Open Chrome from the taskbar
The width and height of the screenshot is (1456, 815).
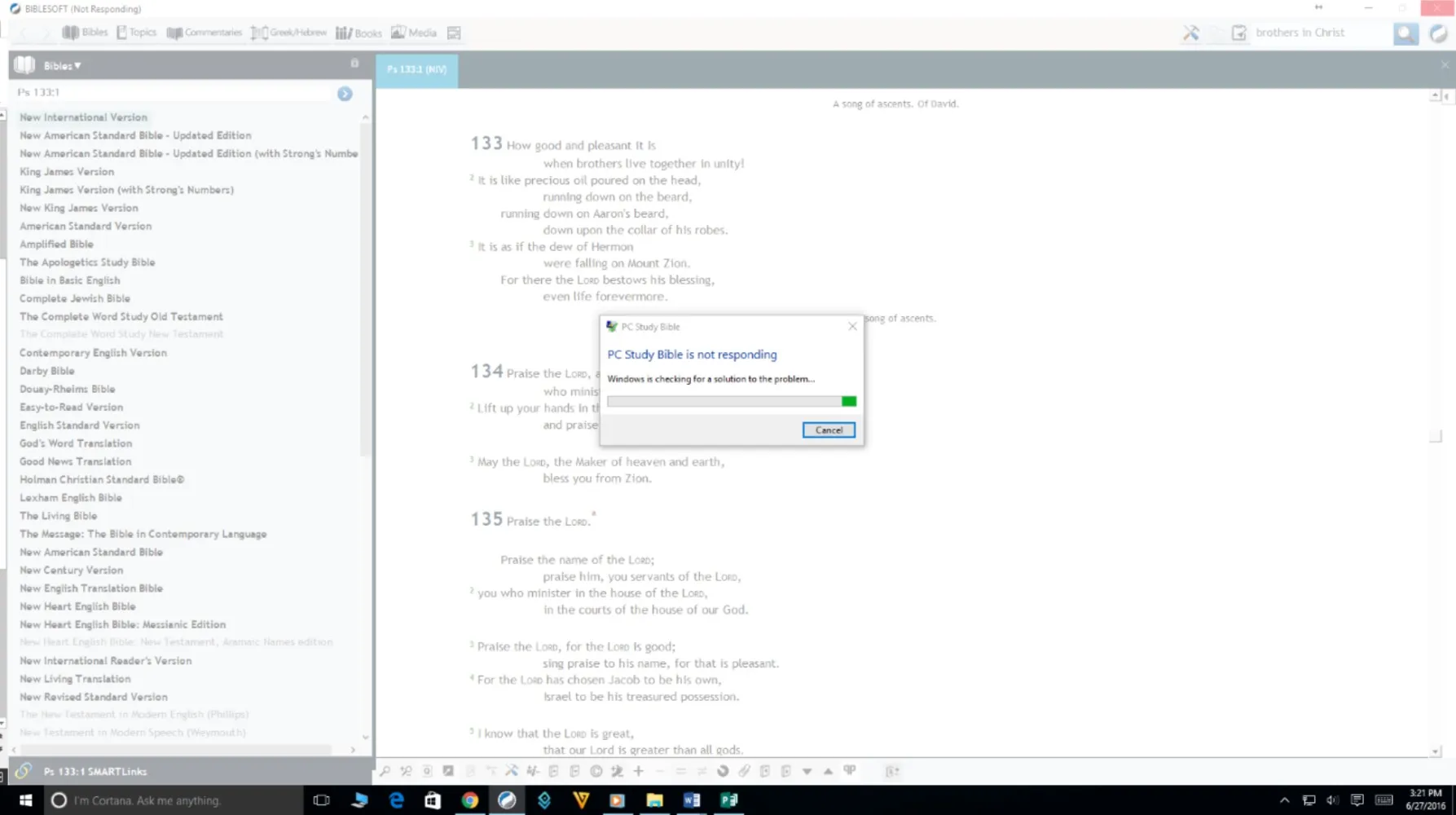pos(469,800)
